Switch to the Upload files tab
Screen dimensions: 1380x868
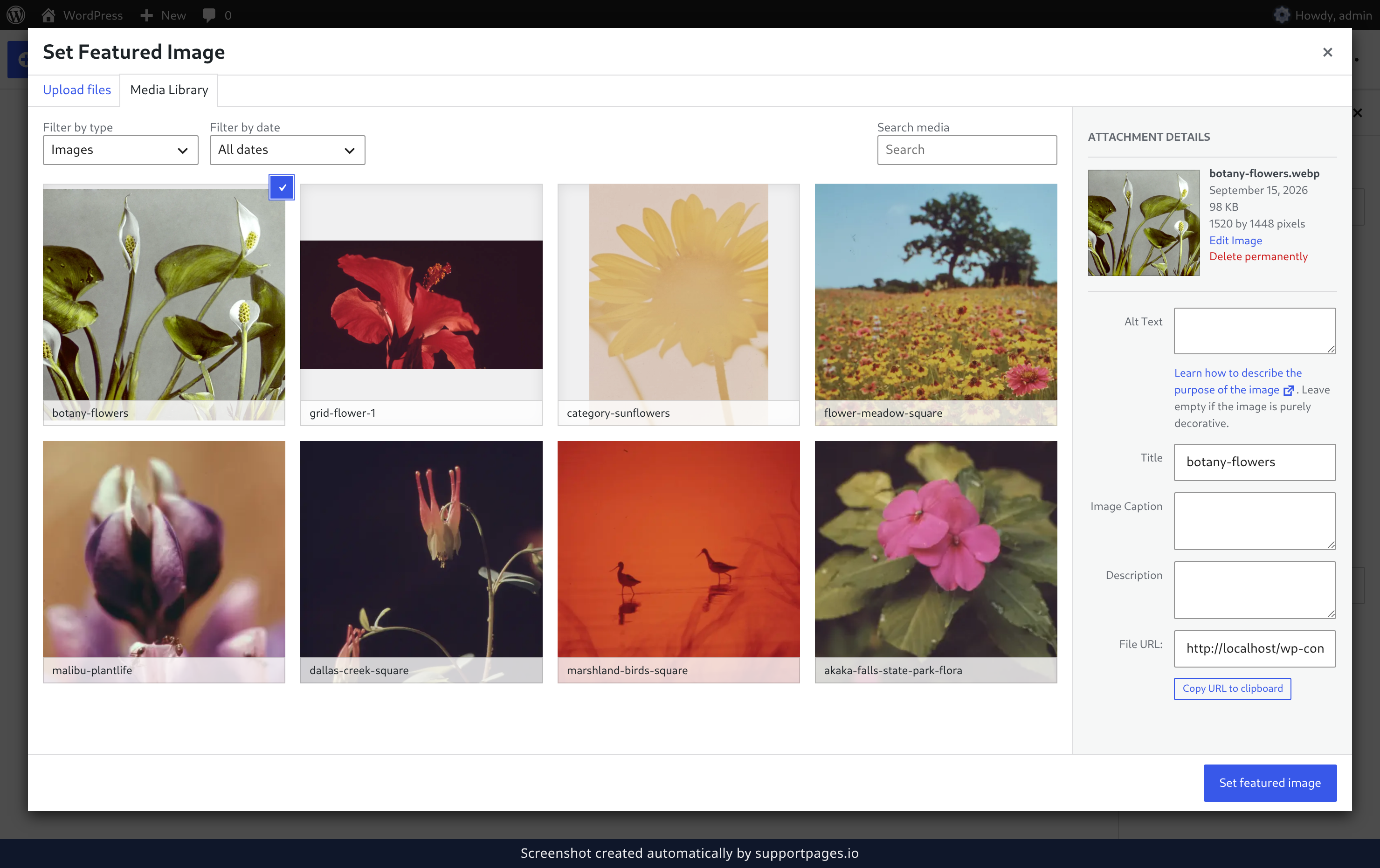click(77, 90)
